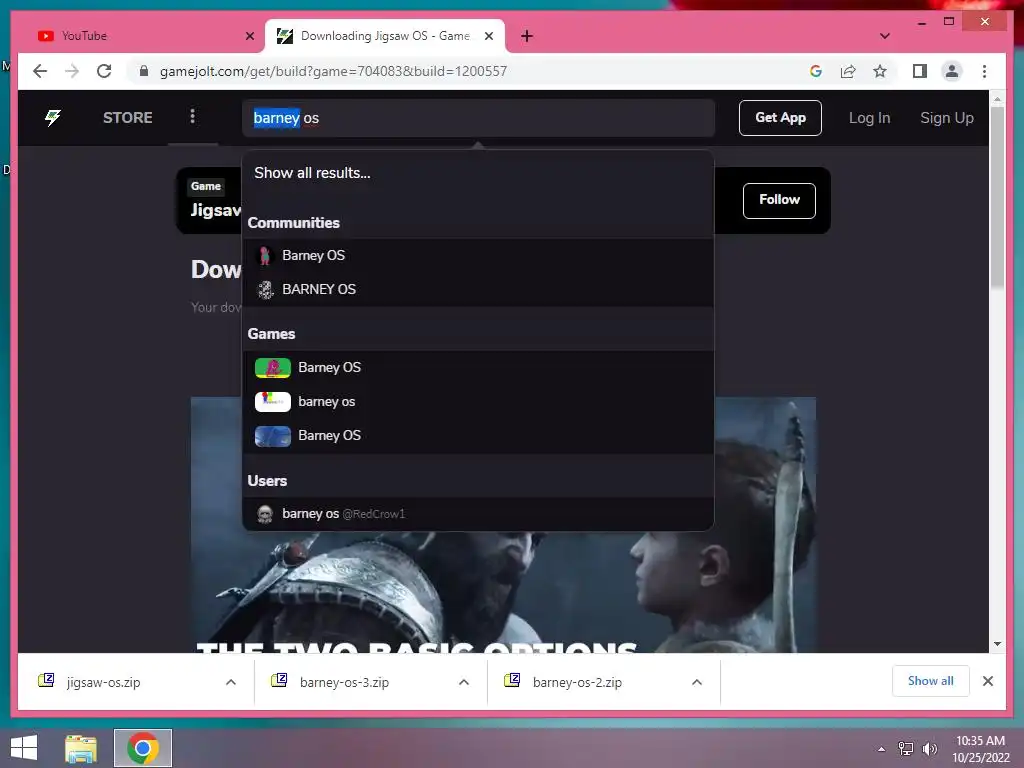This screenshot has width=1024, height=768.
Task: Click the Log In link
Action: [x=869, y=118]
